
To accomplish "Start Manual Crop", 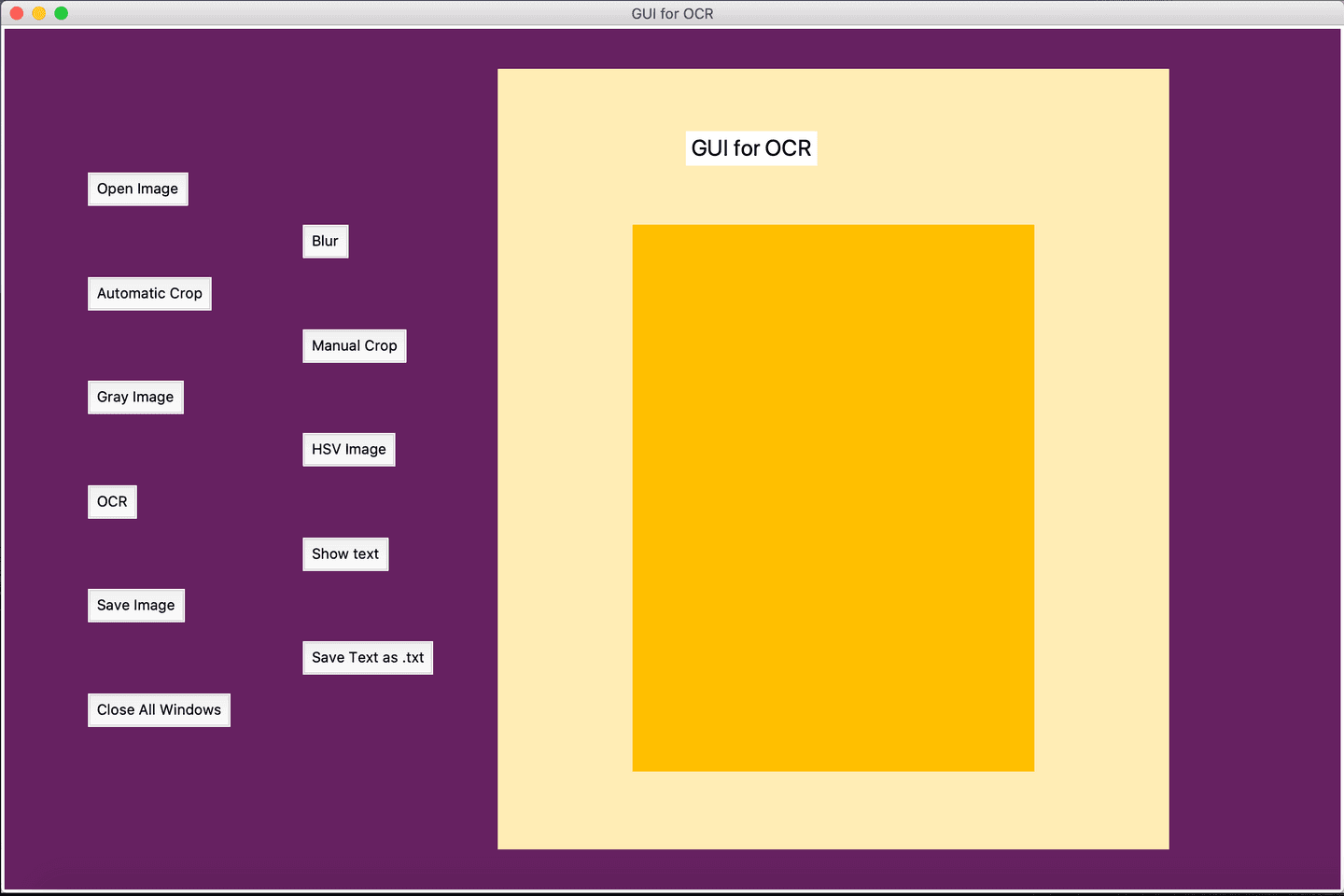I will 354,345.
